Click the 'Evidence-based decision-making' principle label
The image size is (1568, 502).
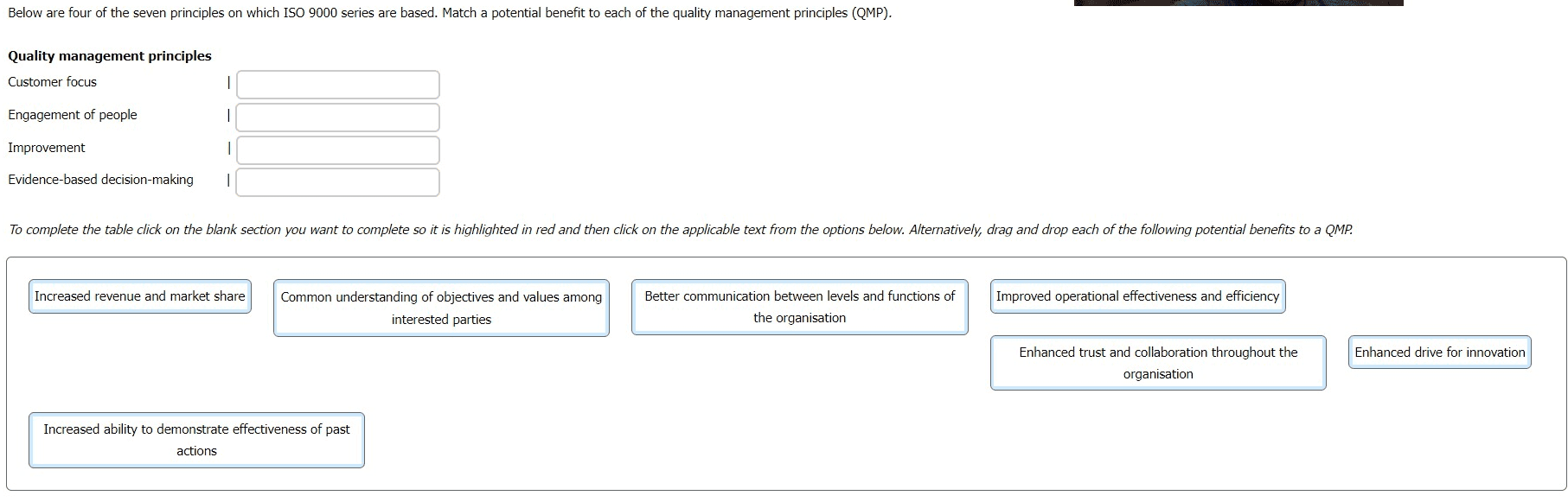[100, 180]
